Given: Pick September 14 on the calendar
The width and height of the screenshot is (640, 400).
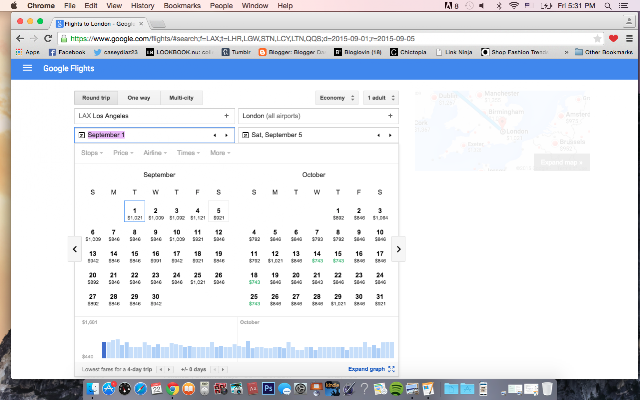Looking at the screenshot, I should coord(114,257).
